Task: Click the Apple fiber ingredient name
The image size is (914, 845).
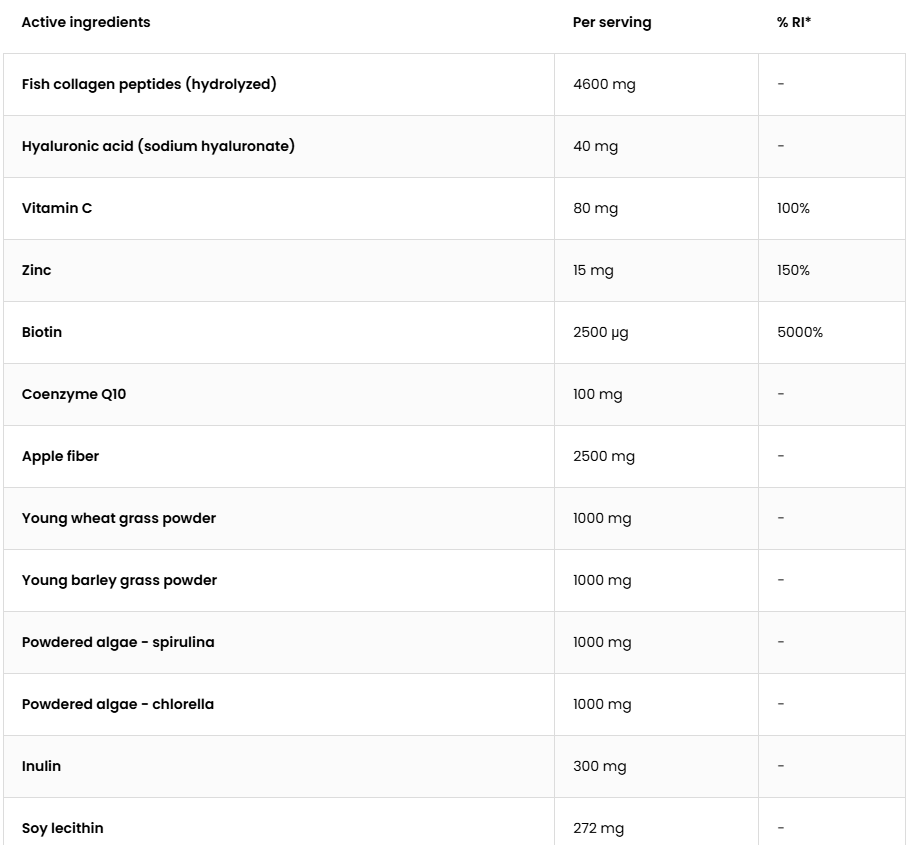Action: click(x=60, y=456)
